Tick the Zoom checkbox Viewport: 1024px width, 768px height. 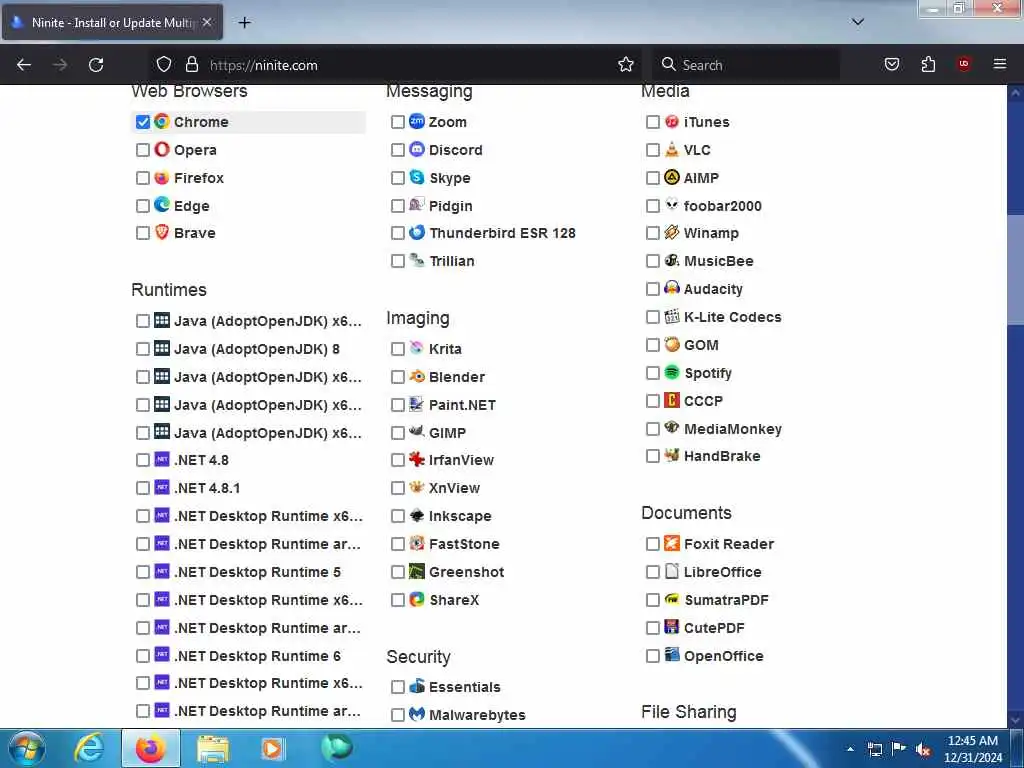click(x=398, y=122)
